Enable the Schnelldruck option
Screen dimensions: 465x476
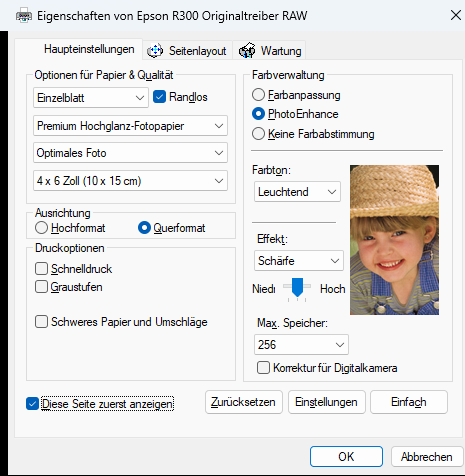pyautogui.click(x=41, y=269)
